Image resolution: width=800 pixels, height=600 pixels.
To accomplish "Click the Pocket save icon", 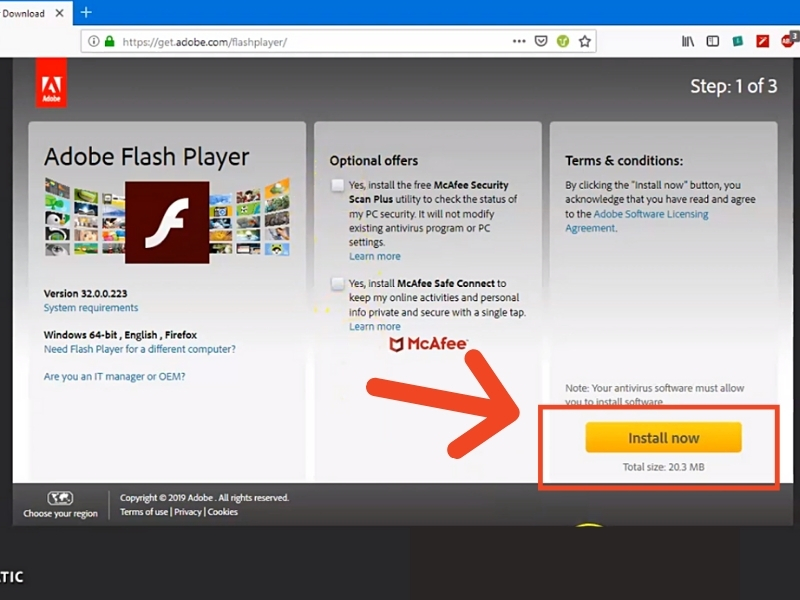I will 541,41.
